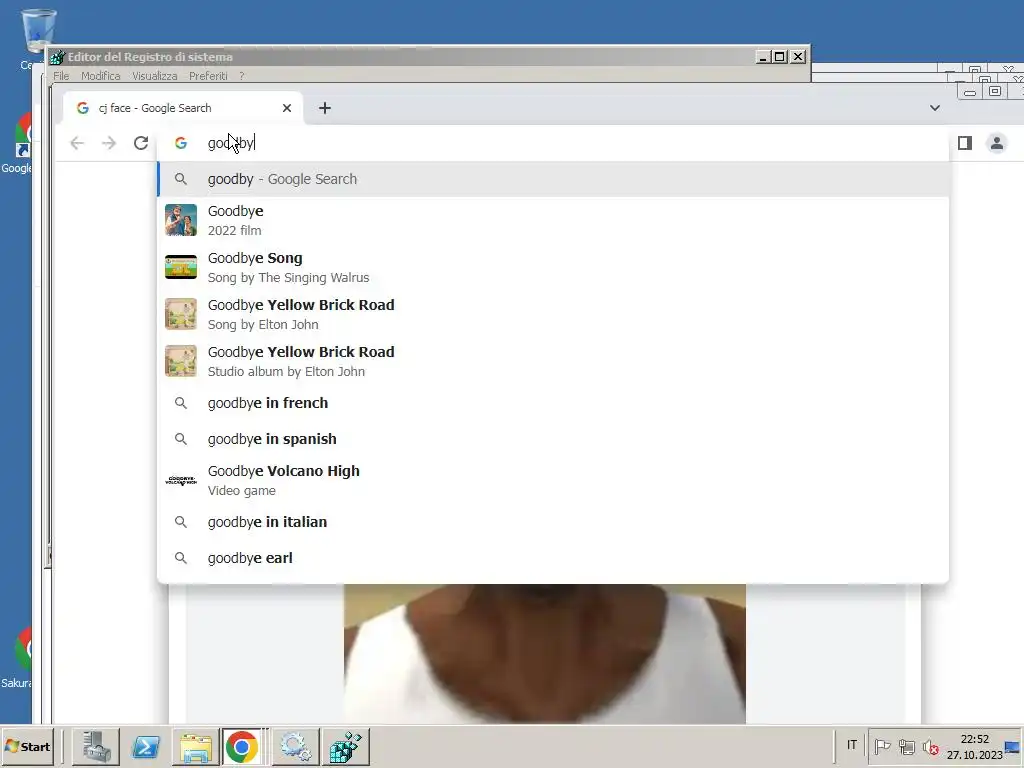Image resolution: width=1024 pixels, height=768 pixels.
Task: Click the search icon beside 'goodbye in french'
Action: (181, 403)
